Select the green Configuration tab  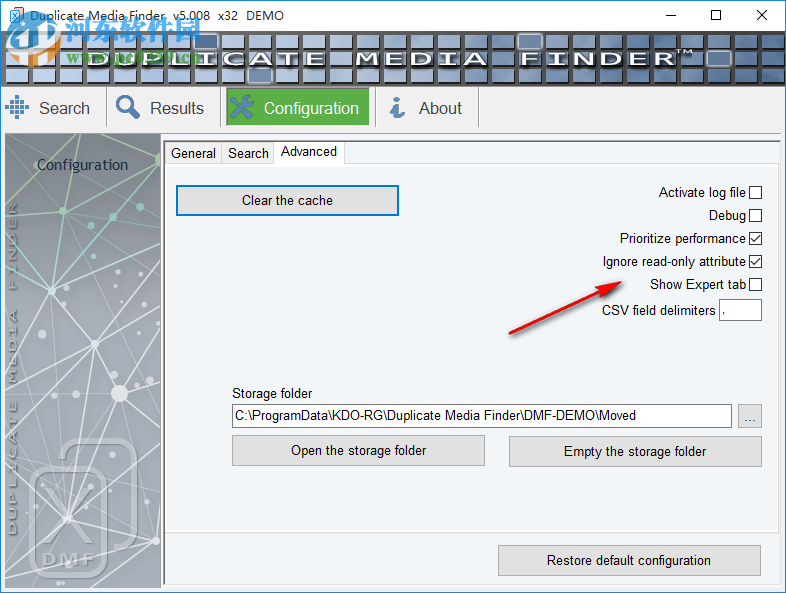[x=298, y=107]
